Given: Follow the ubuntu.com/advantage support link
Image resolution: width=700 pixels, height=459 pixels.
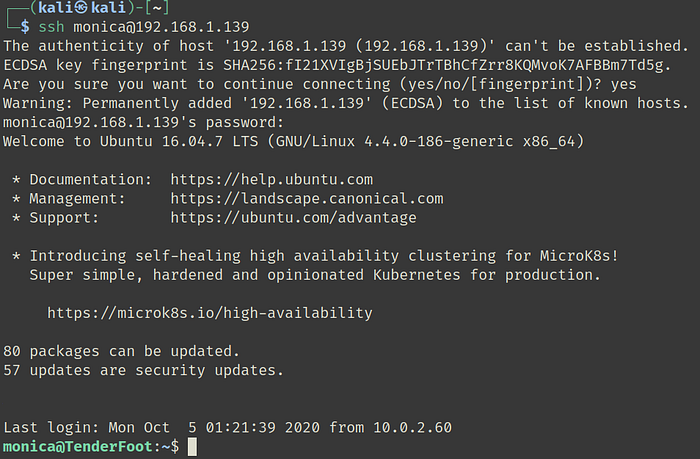Looking at the screenshot, I should [x=293, y=217].
